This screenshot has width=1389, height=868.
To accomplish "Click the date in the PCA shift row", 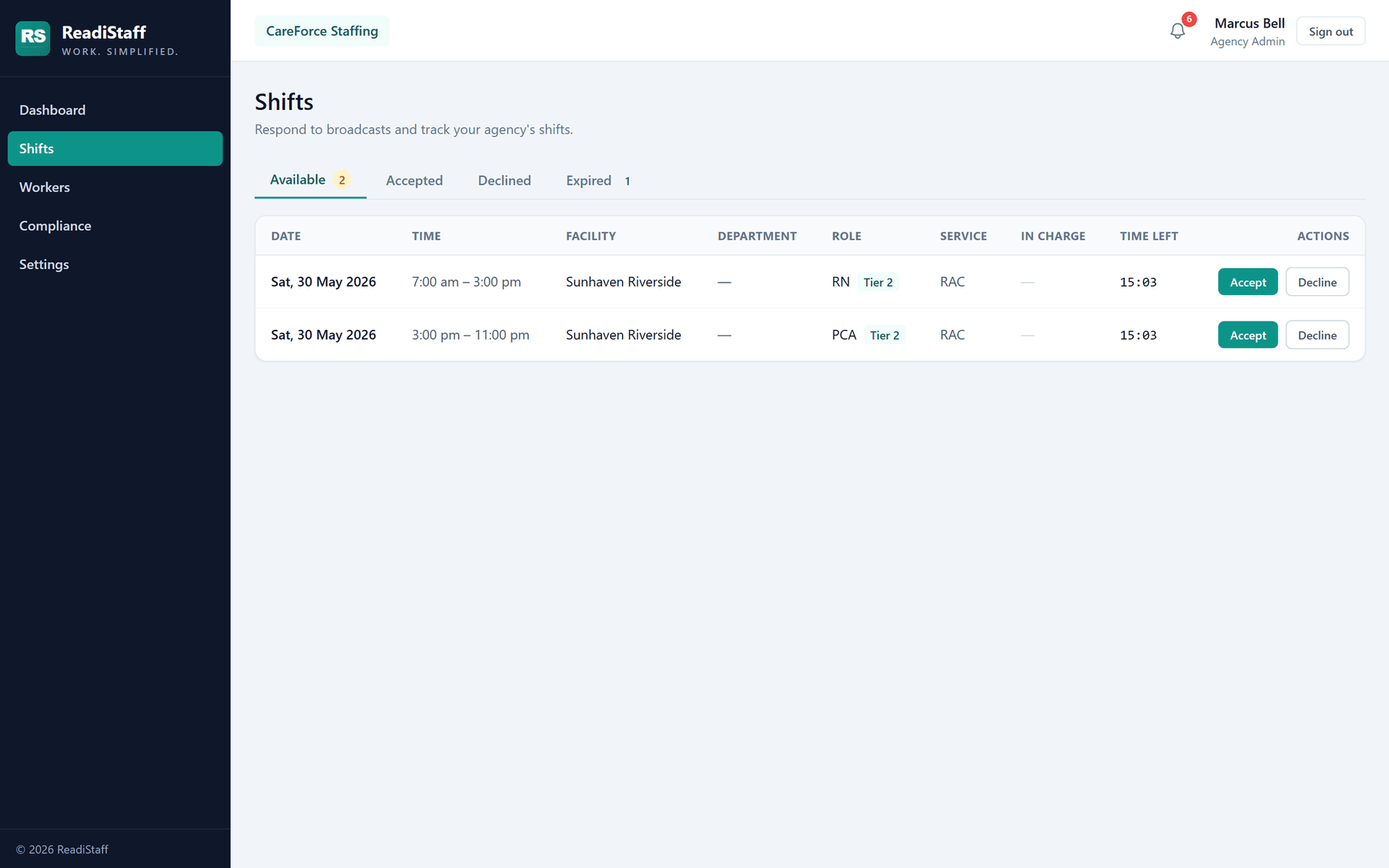I will pyautogui.click(x=323, y=335).
